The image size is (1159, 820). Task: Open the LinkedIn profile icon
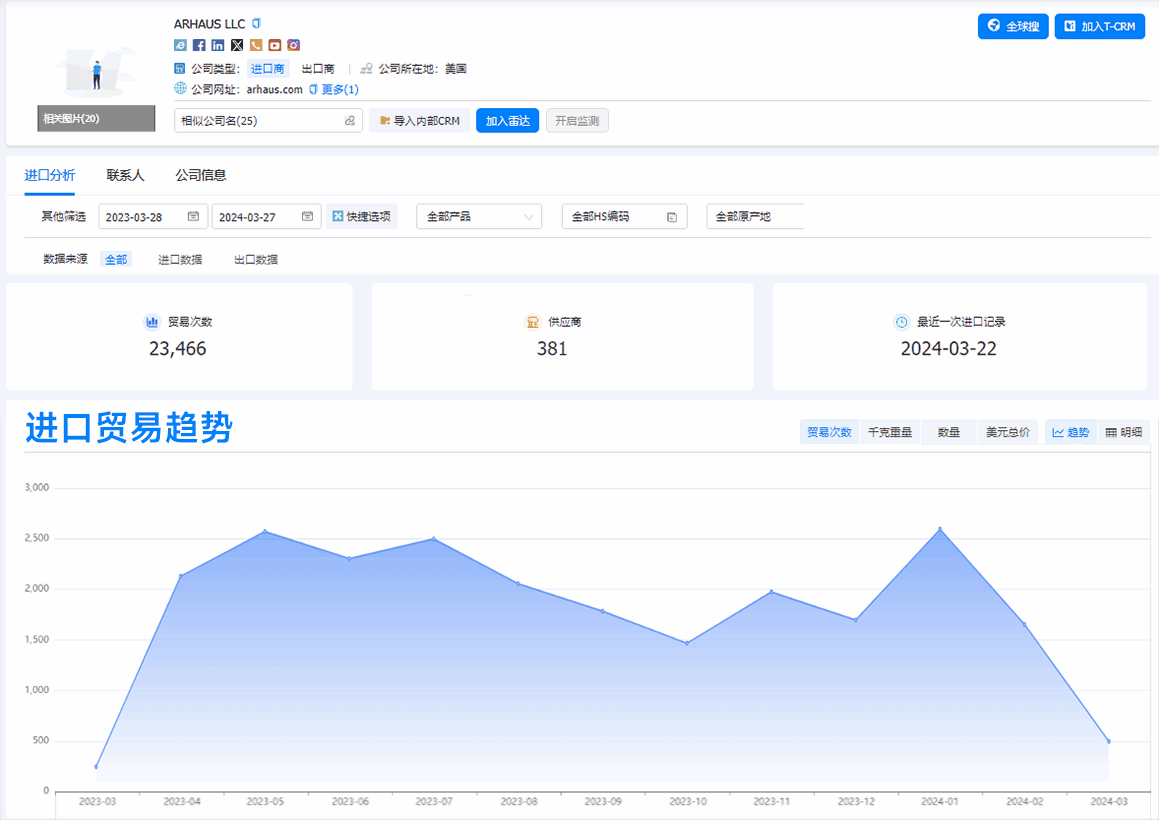(x=218, y=45)
